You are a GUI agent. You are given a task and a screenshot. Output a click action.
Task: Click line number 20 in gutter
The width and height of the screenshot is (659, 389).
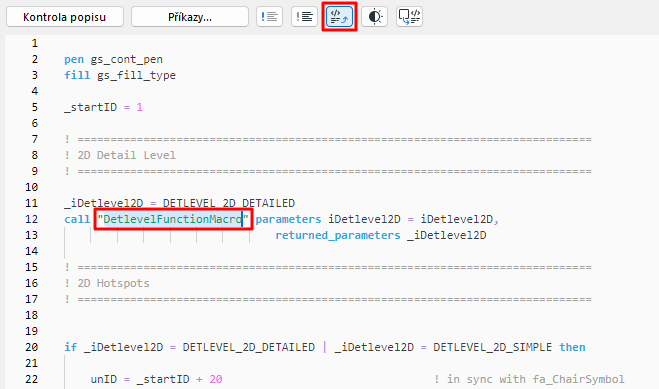[x=31, y=347]
